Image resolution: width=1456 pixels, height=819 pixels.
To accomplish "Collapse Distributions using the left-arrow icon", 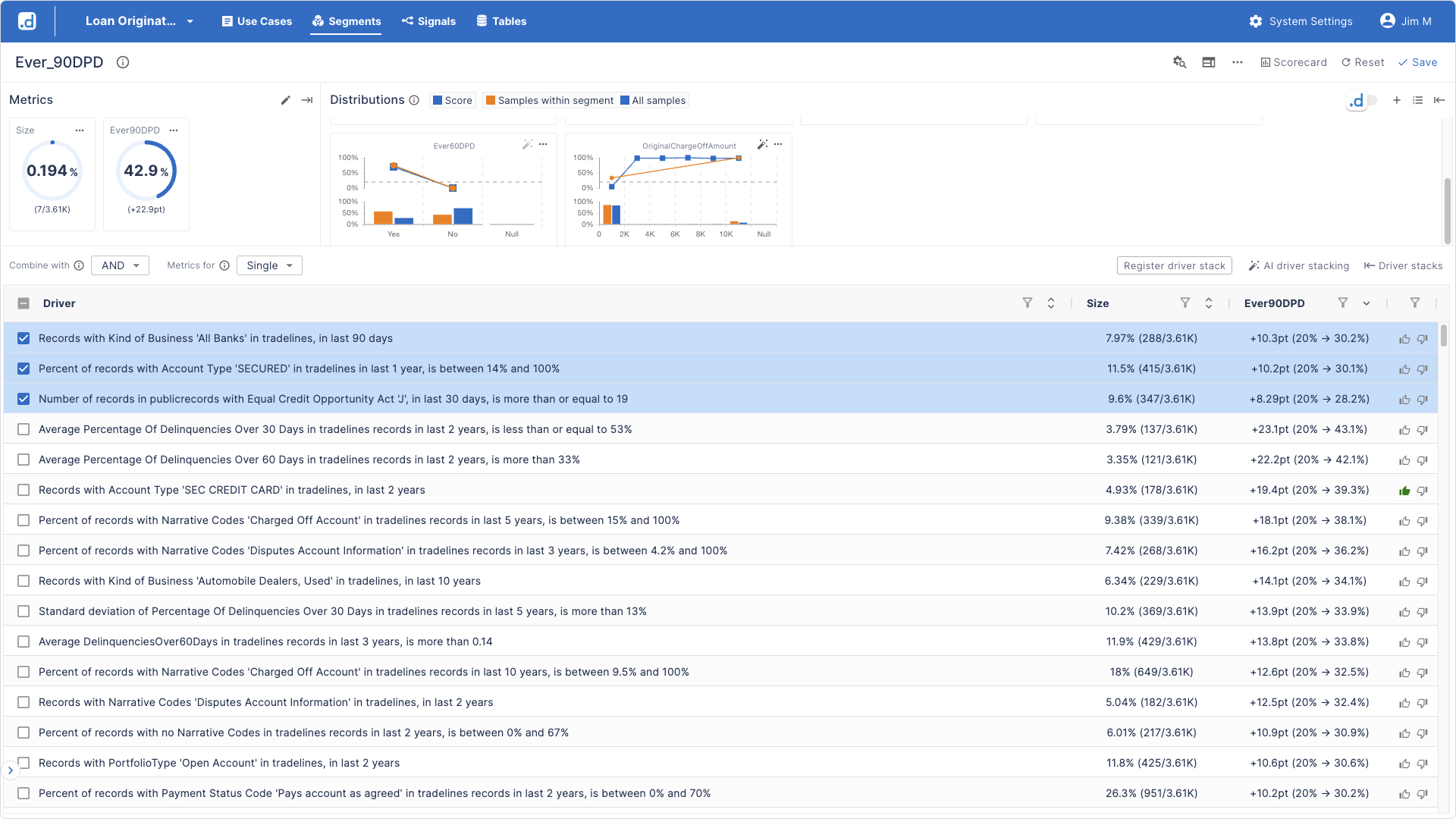I will click(x=1440, y=99).
